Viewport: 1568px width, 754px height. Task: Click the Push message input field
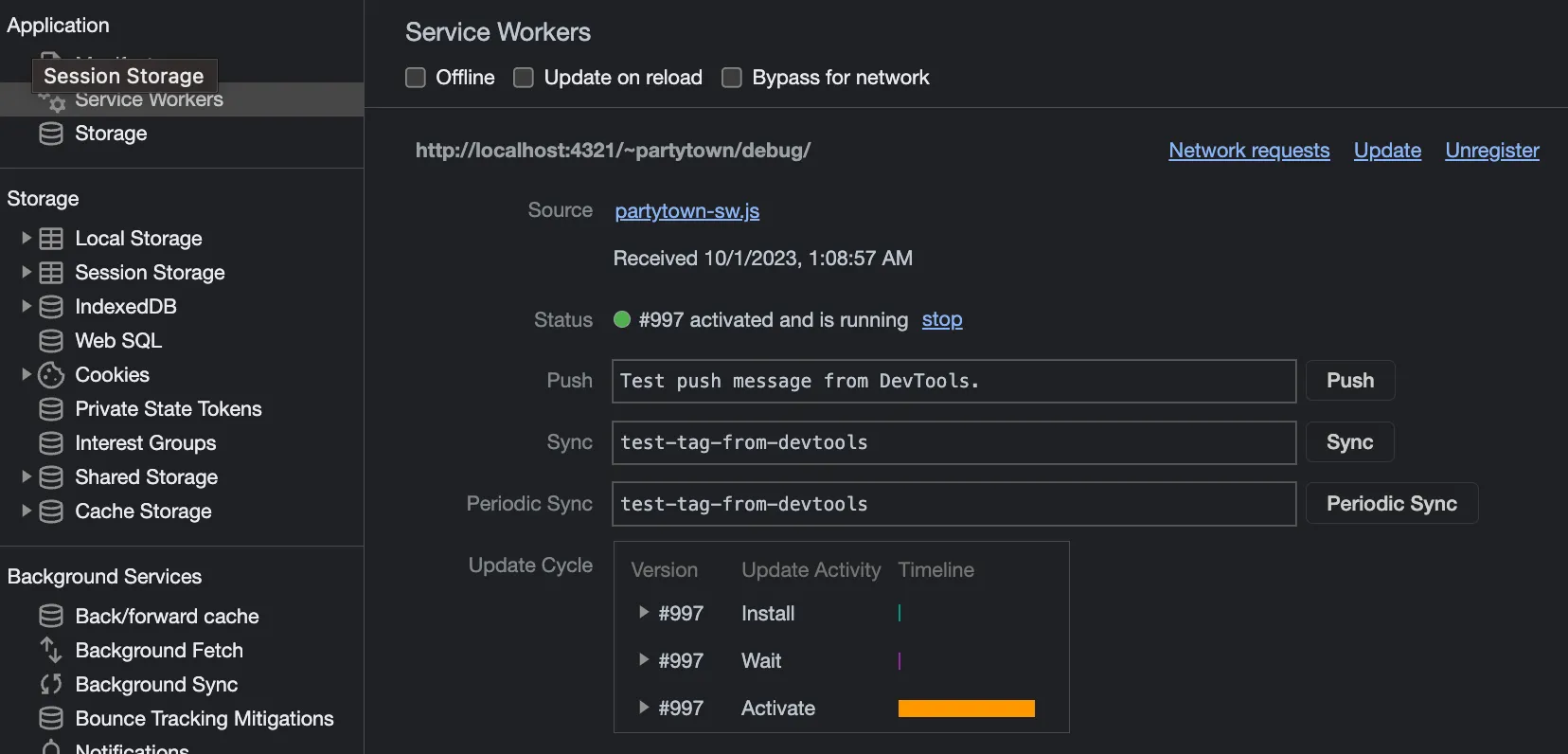pos(953,381)
